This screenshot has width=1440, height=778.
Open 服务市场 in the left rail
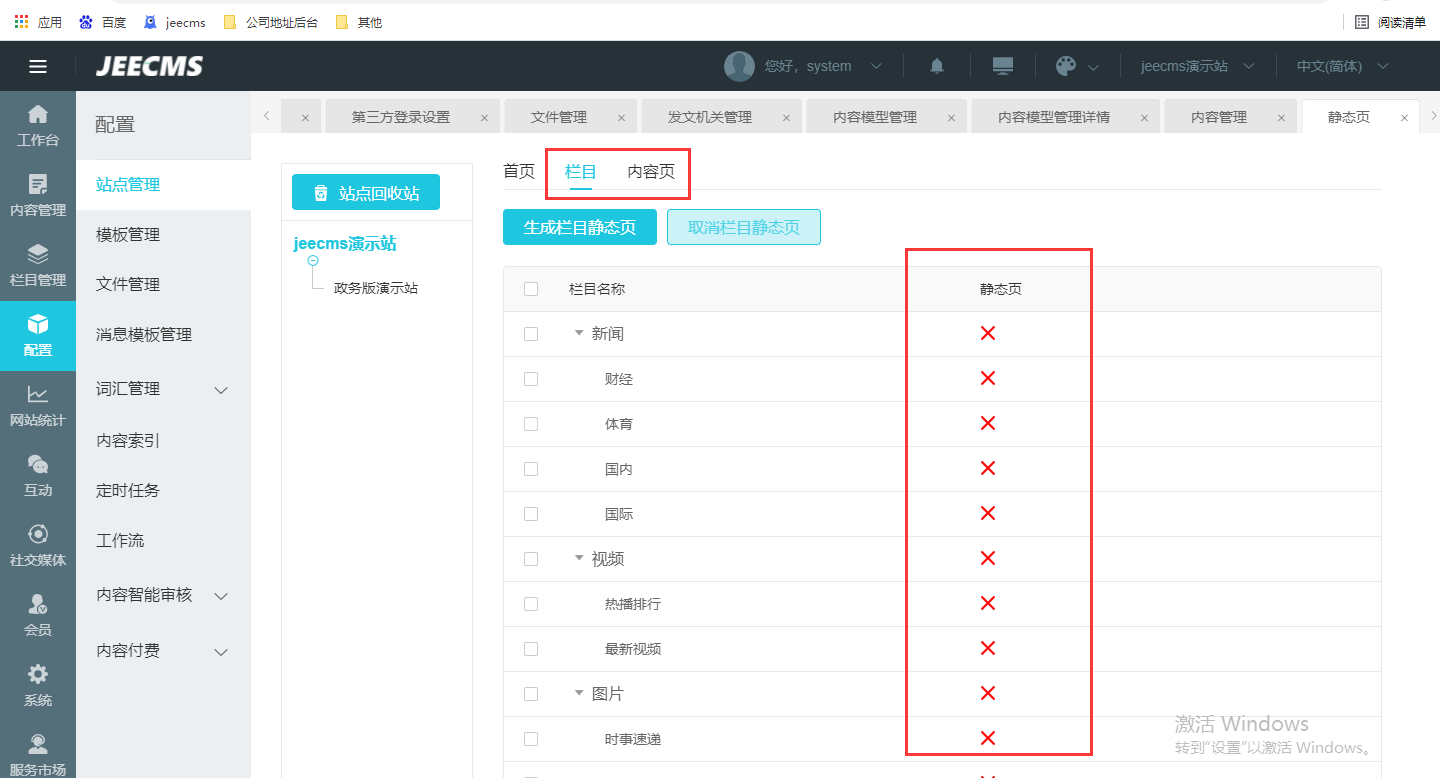click(x=38, y=755)
